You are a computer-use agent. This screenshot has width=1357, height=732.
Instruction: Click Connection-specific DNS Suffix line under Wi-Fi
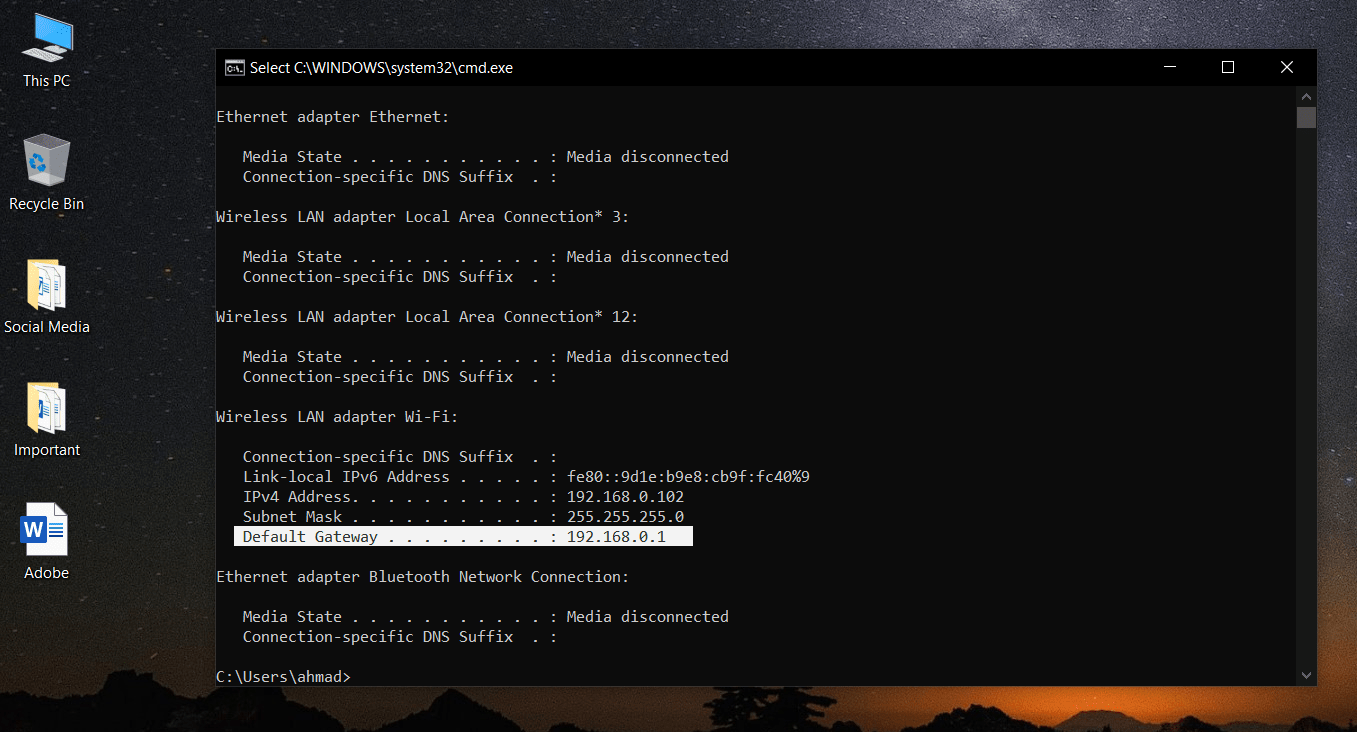coord(400,457)
